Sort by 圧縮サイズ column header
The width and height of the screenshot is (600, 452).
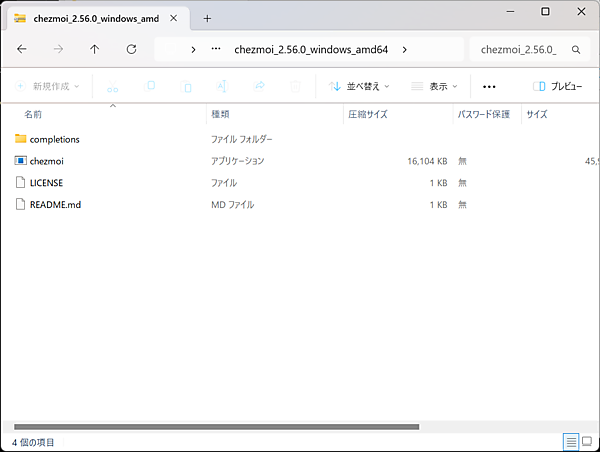(366, 114)
